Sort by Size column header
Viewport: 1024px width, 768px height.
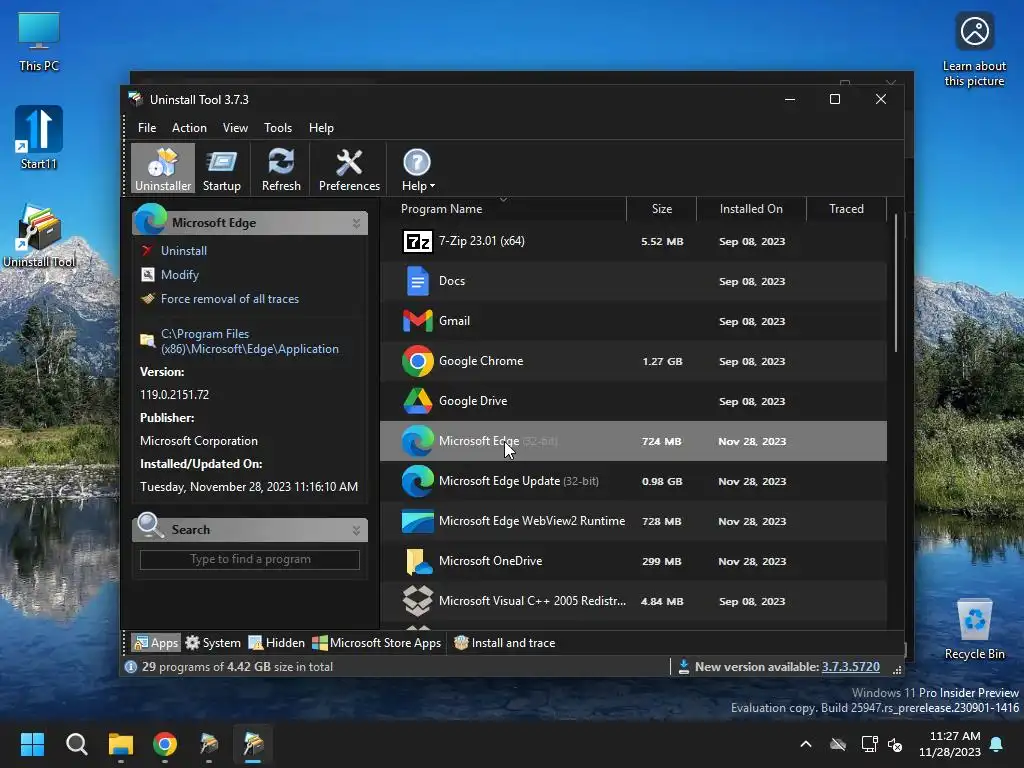[x=662, y=209]
